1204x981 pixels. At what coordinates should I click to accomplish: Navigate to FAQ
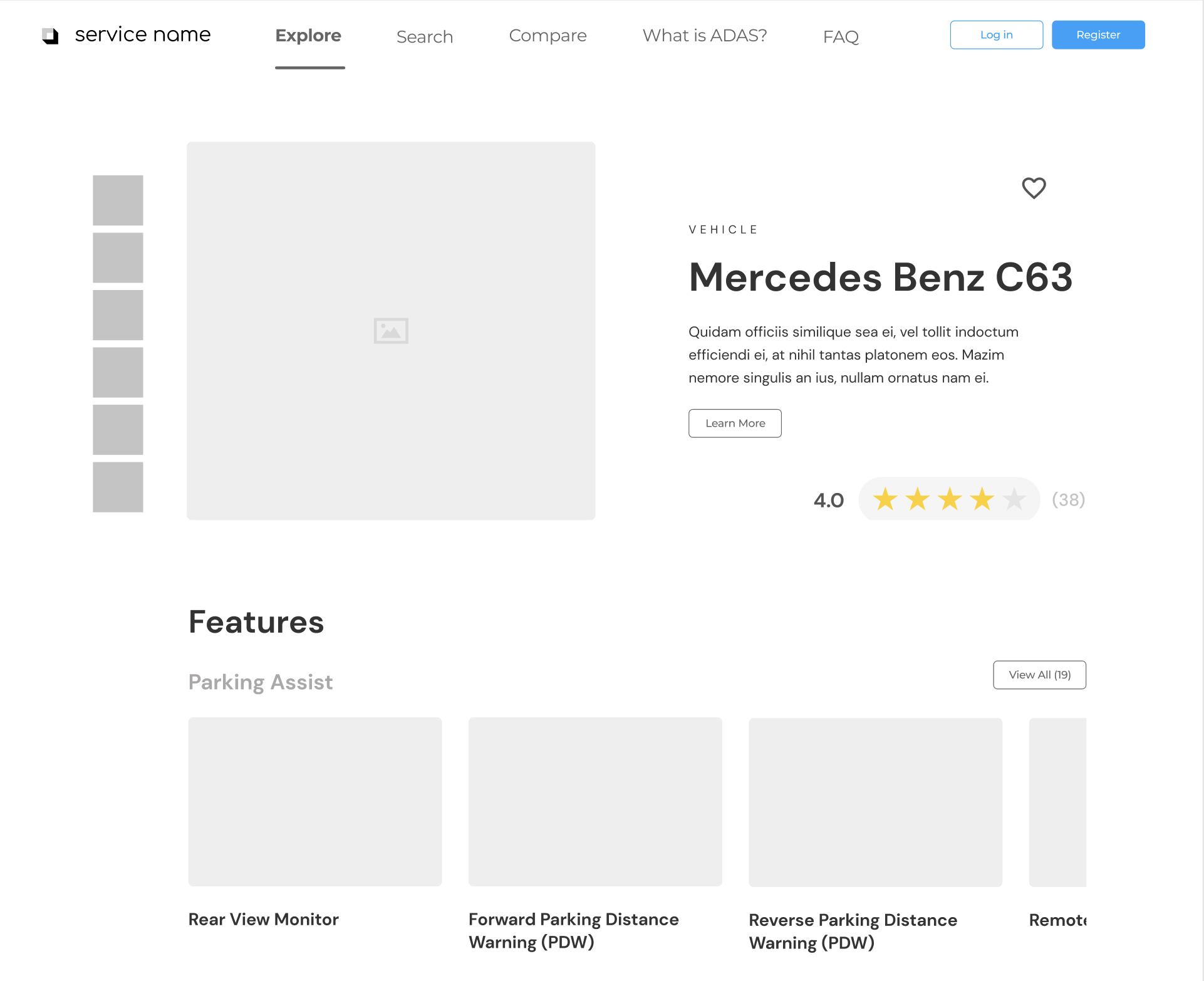point(841,36)
